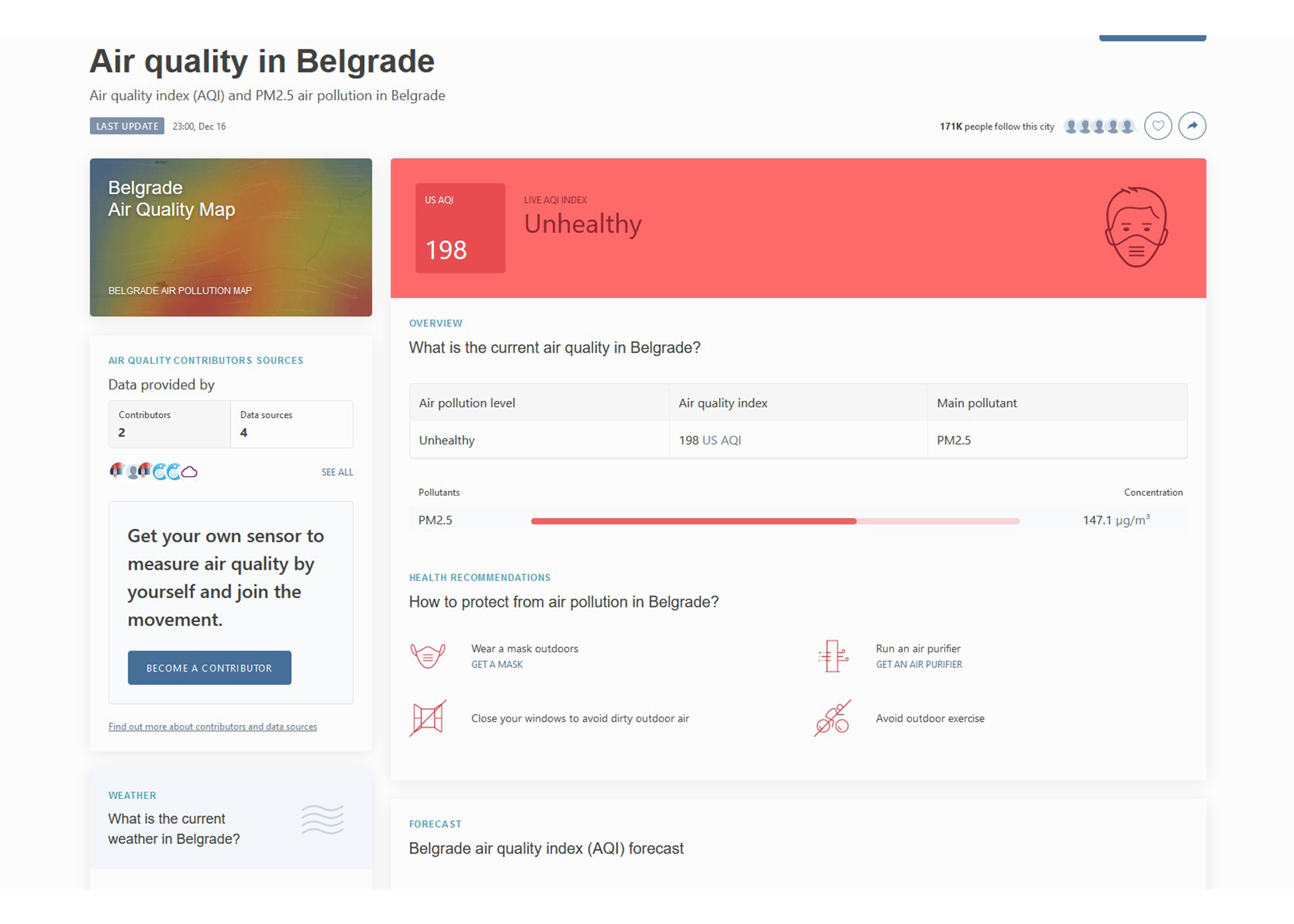This screenshot has height=924, width=1294.
Task: Open the contributors and data sources link
Action: click(213, 727)
